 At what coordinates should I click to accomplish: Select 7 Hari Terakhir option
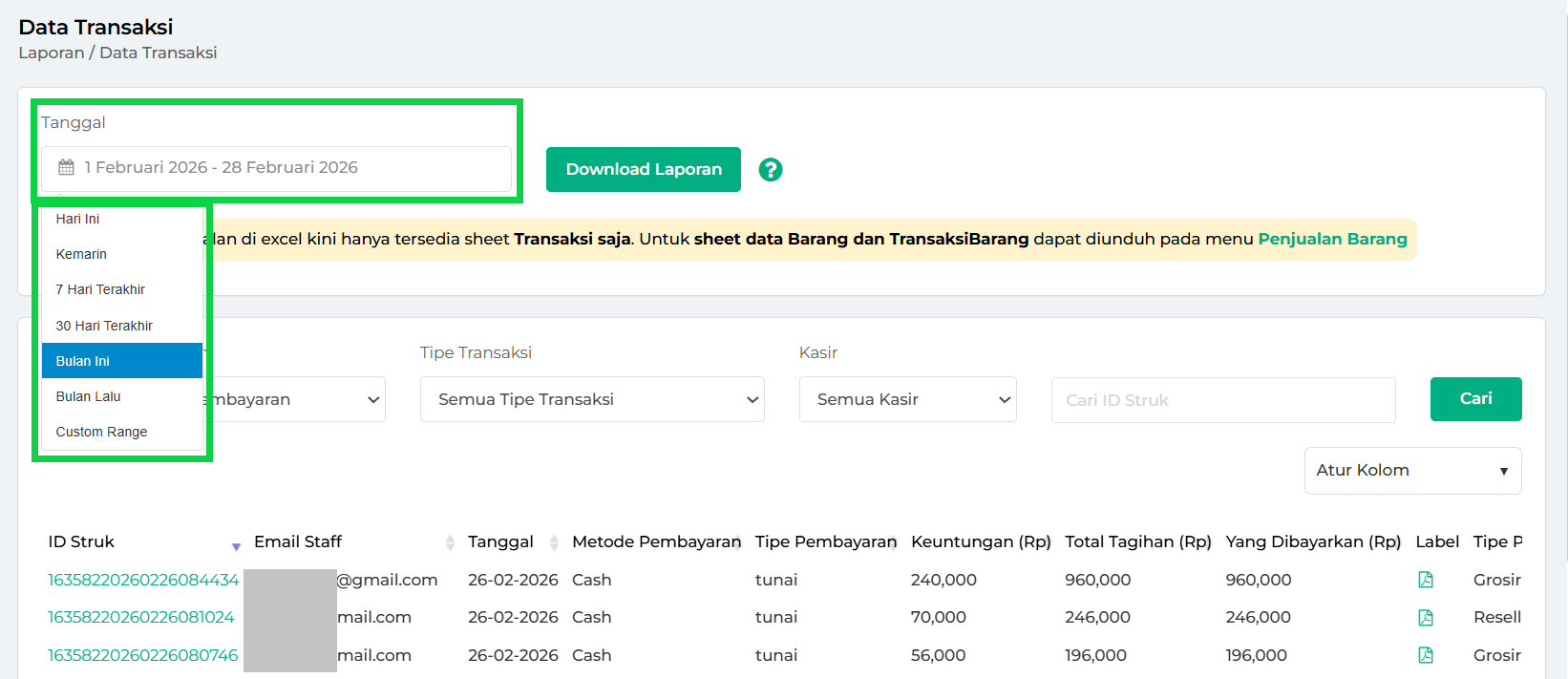coord(100,289)
